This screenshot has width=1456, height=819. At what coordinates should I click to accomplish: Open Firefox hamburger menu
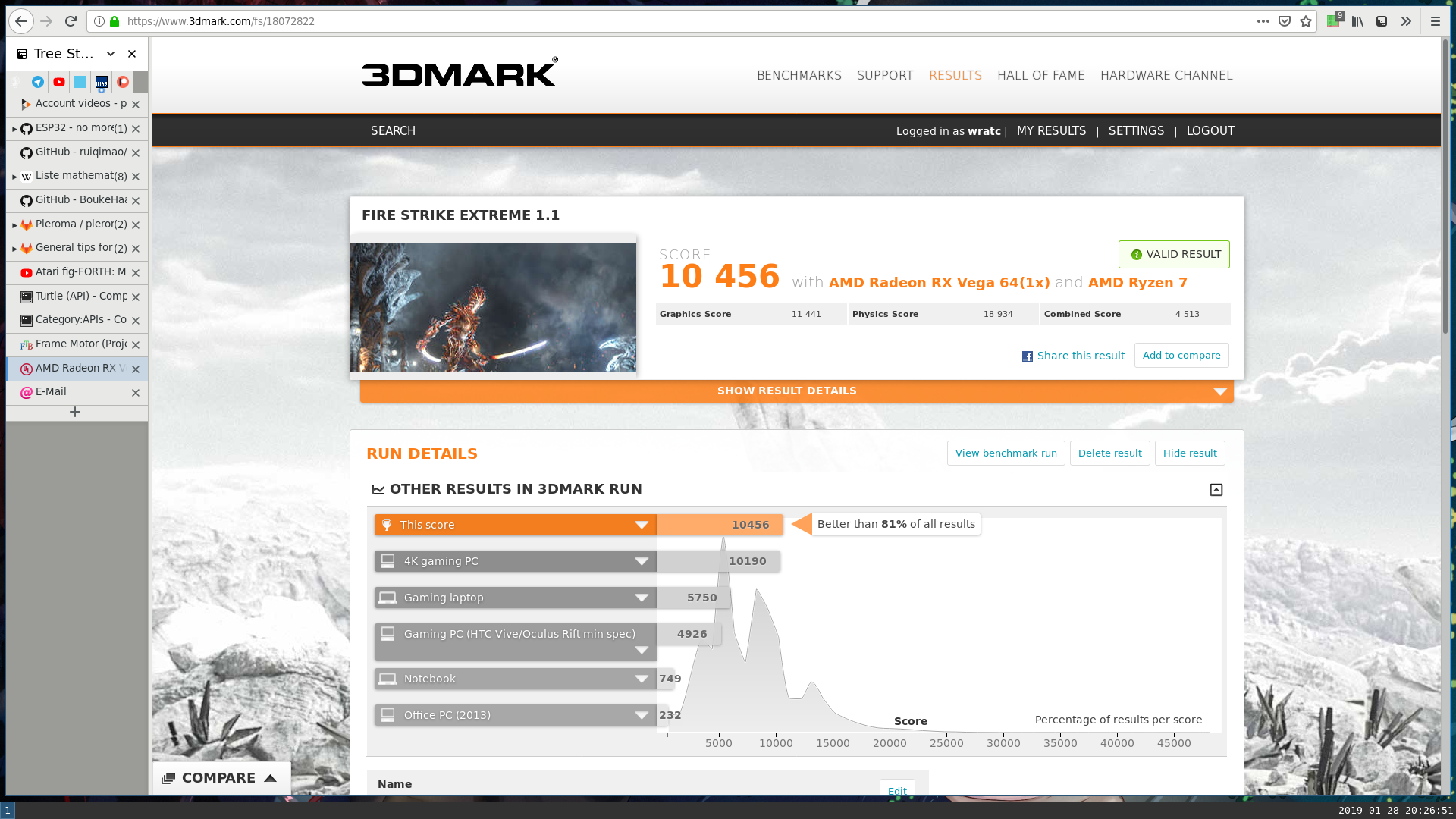(1435, 21)
